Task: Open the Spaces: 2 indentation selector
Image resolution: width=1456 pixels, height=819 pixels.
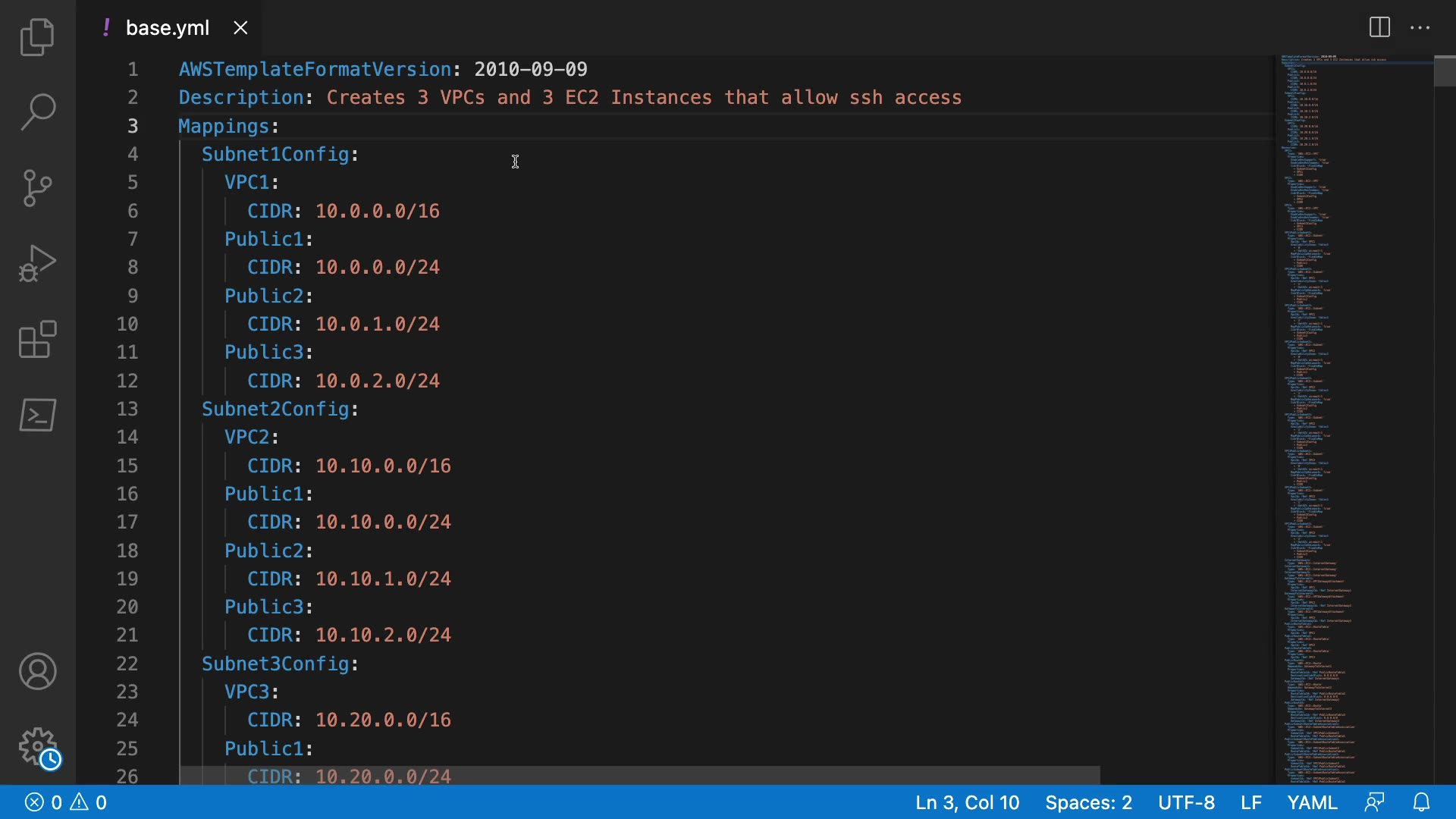Action: click(x=1088, y=802)
